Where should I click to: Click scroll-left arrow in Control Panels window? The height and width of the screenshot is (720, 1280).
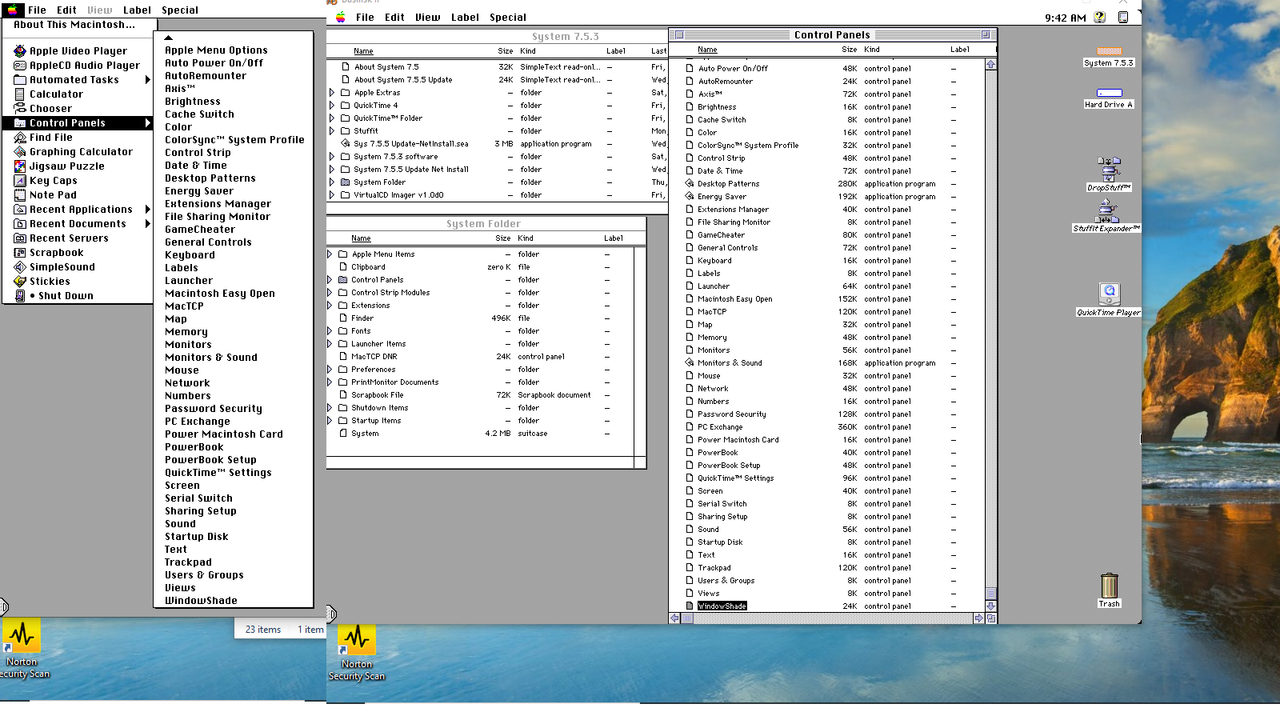pyautogui.click(x=675, y=618)
